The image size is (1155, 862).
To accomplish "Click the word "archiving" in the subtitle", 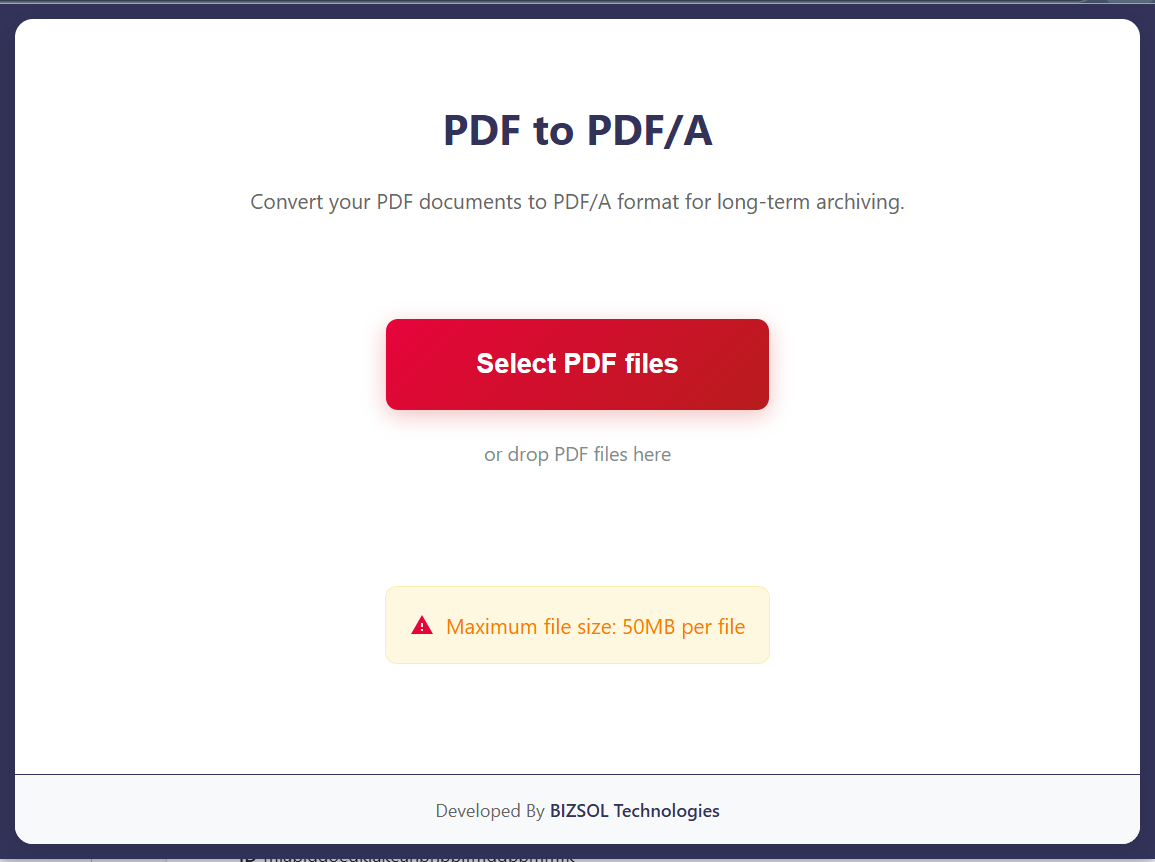I will point(858,202).
